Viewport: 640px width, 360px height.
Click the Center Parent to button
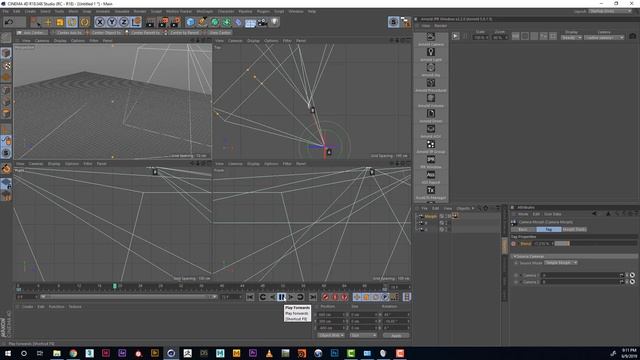tap(145, 33)
